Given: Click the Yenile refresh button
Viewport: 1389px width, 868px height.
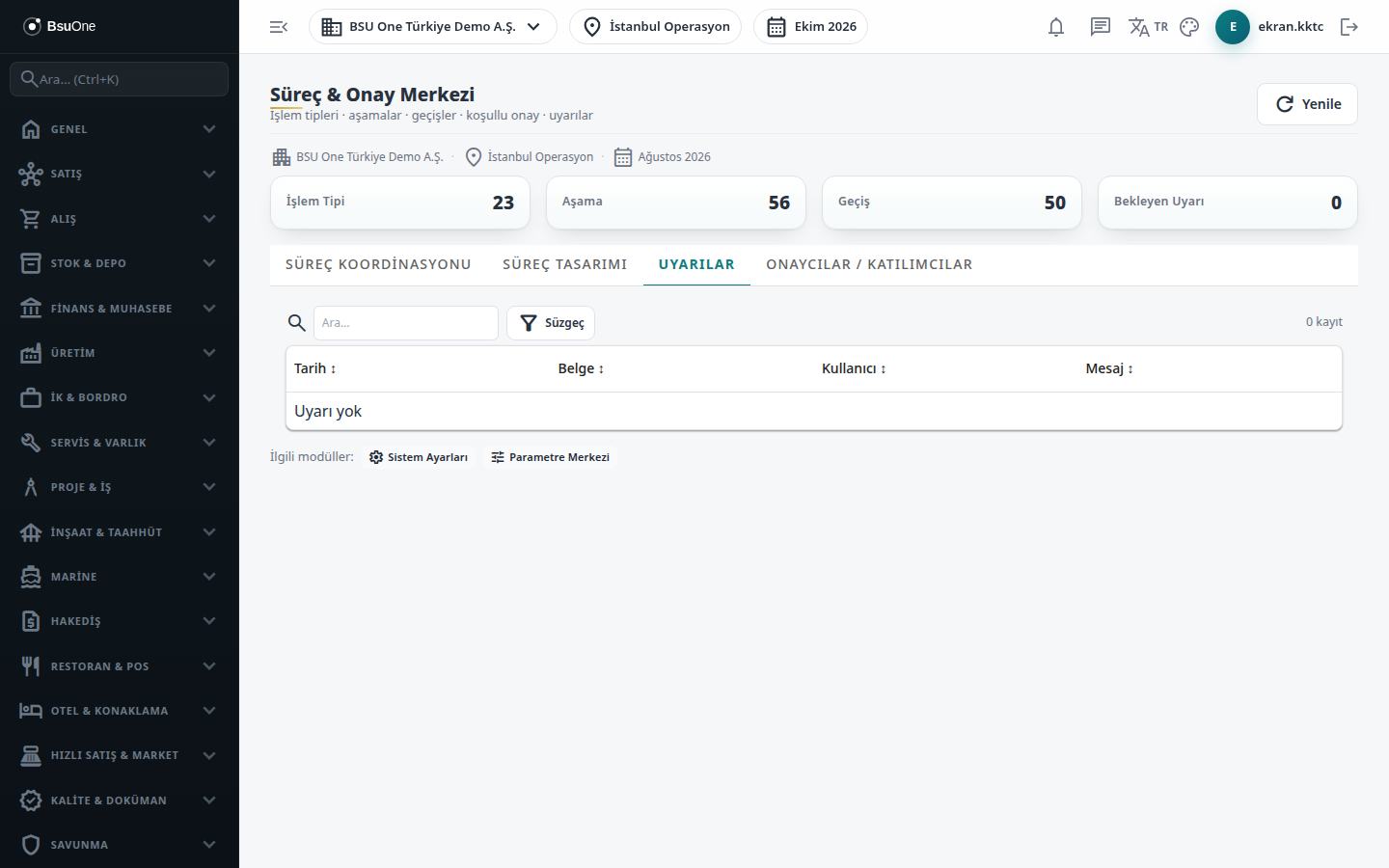Looking at the screenshot, I should [1307, 104].
